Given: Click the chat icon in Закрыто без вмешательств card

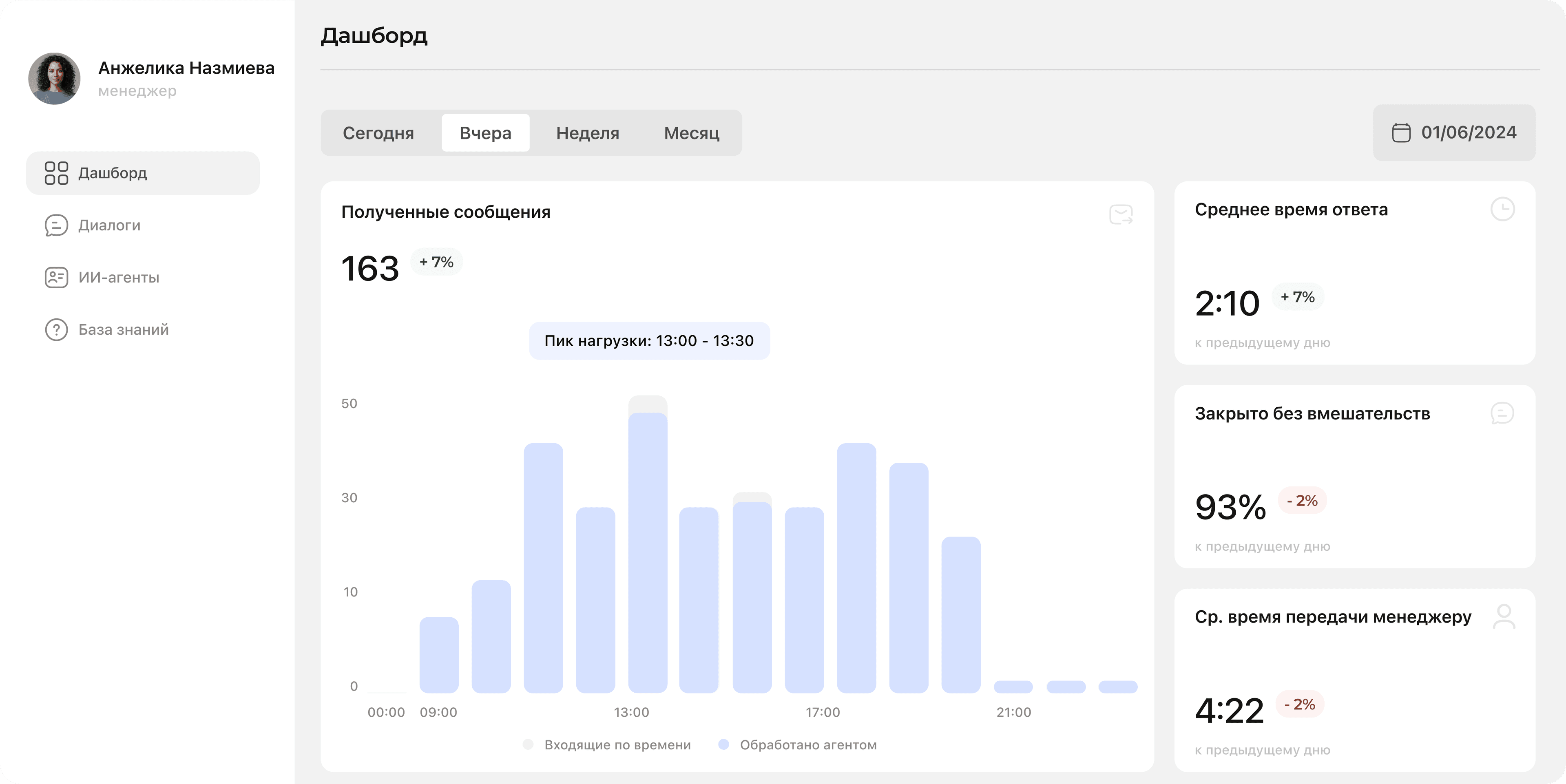Looking at the screenshot, I should pyautogui.click(x=1502, y=413).
